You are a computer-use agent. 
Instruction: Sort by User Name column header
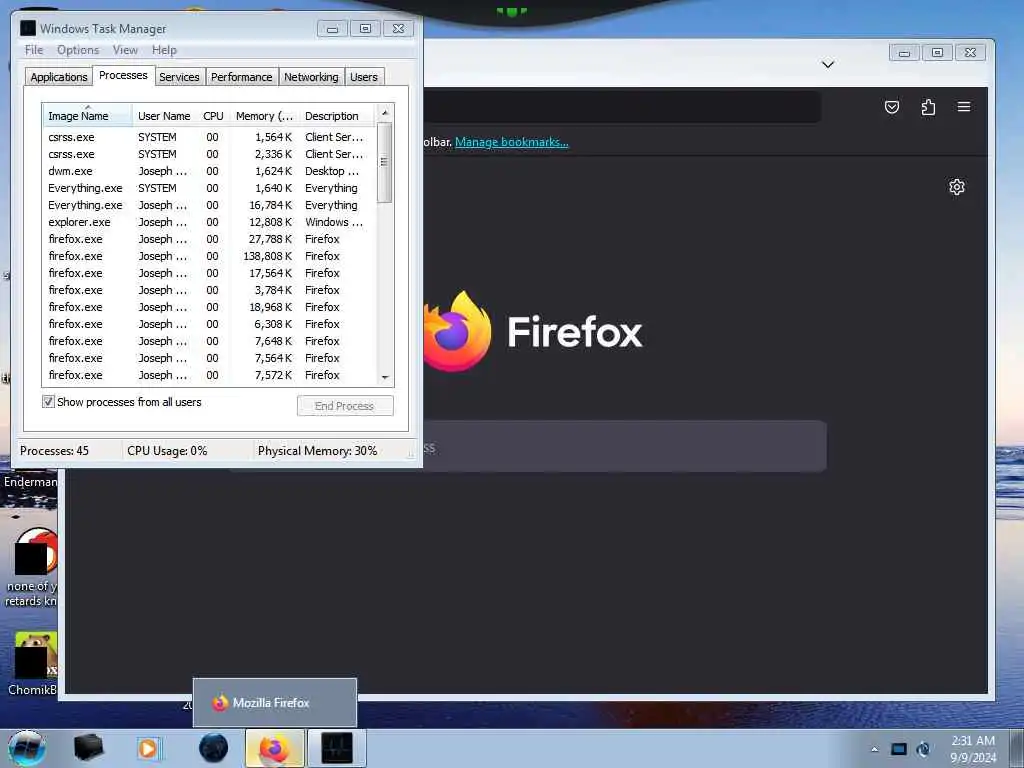(165, 116)
